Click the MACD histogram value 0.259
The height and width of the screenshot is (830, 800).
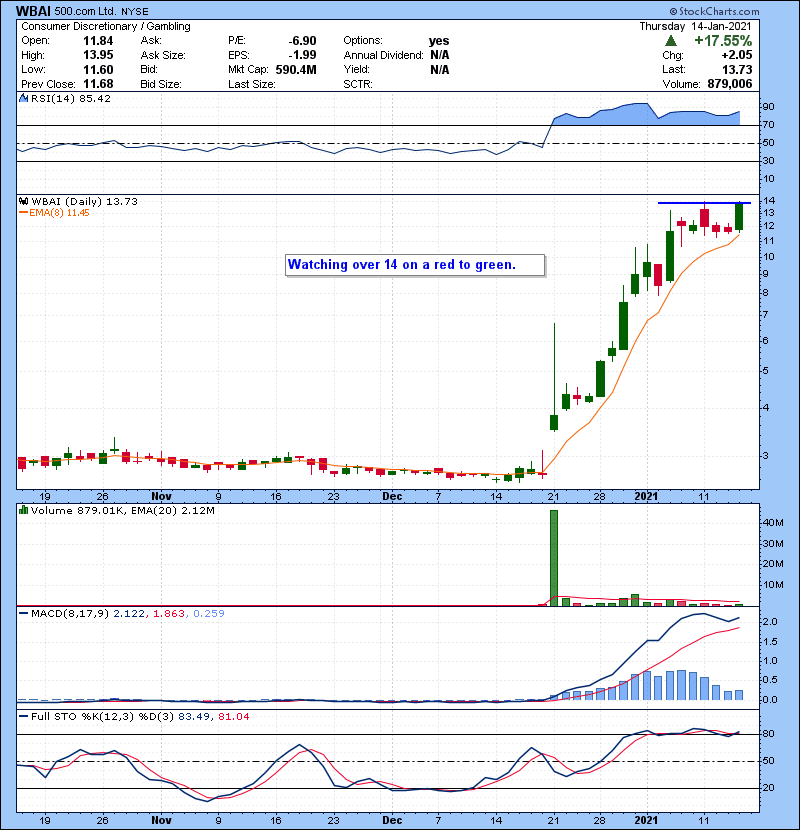(209, 614)
